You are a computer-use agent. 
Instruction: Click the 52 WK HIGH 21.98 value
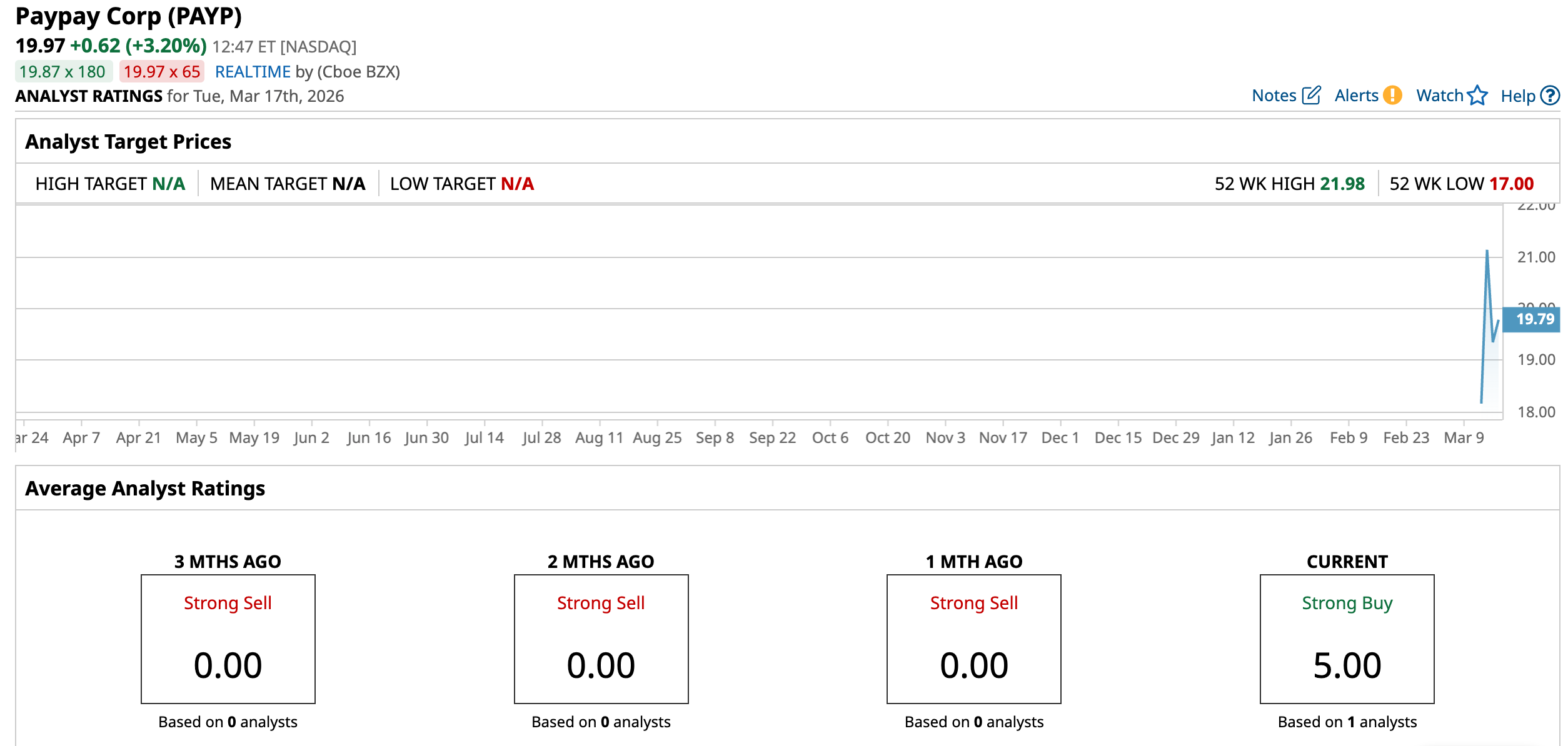click(x=1342, y=184)
